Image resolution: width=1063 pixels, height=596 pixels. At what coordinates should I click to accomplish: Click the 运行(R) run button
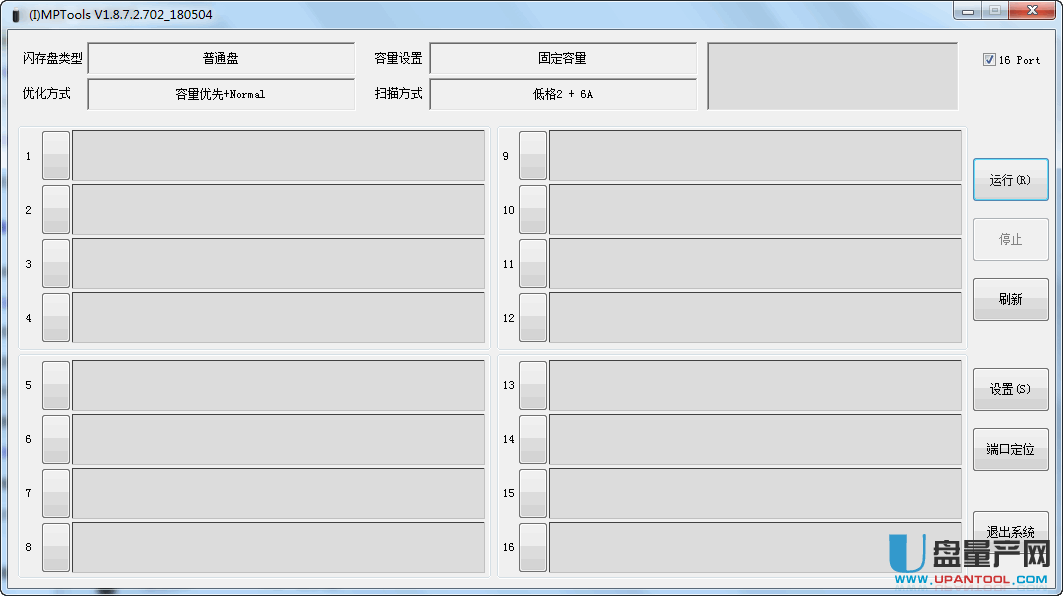(x=1010, y=180)
